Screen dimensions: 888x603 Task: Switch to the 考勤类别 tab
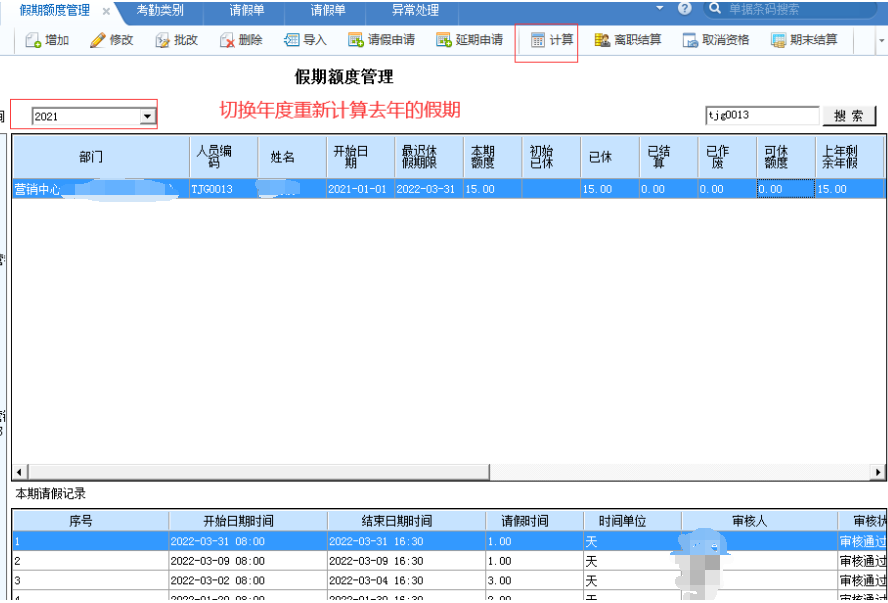tap(160, 10)
